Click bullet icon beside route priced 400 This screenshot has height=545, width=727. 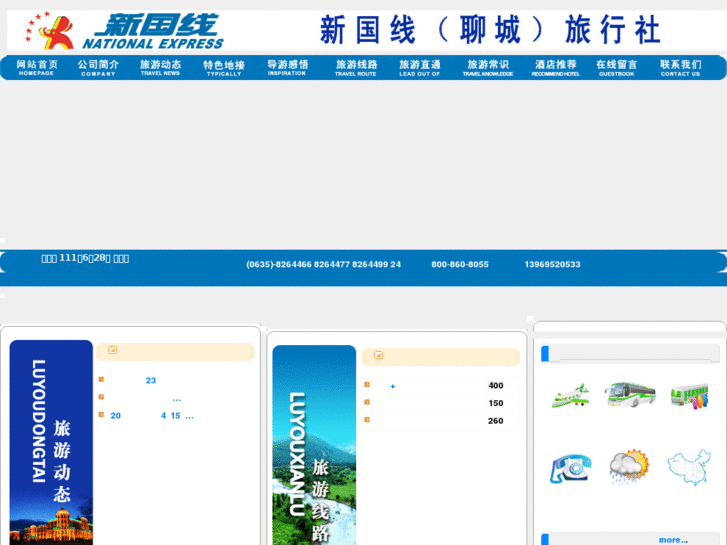(x=367, y=385)
